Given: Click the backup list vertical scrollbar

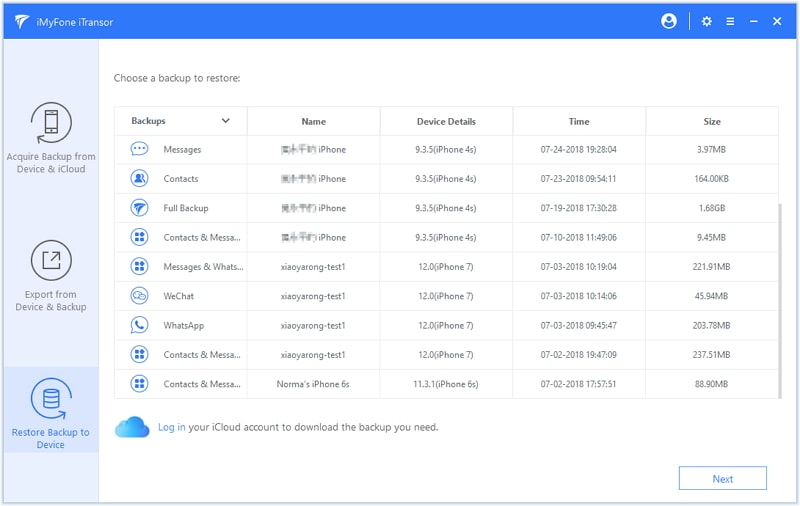Looking at the screenshot, I should point(780,301).
